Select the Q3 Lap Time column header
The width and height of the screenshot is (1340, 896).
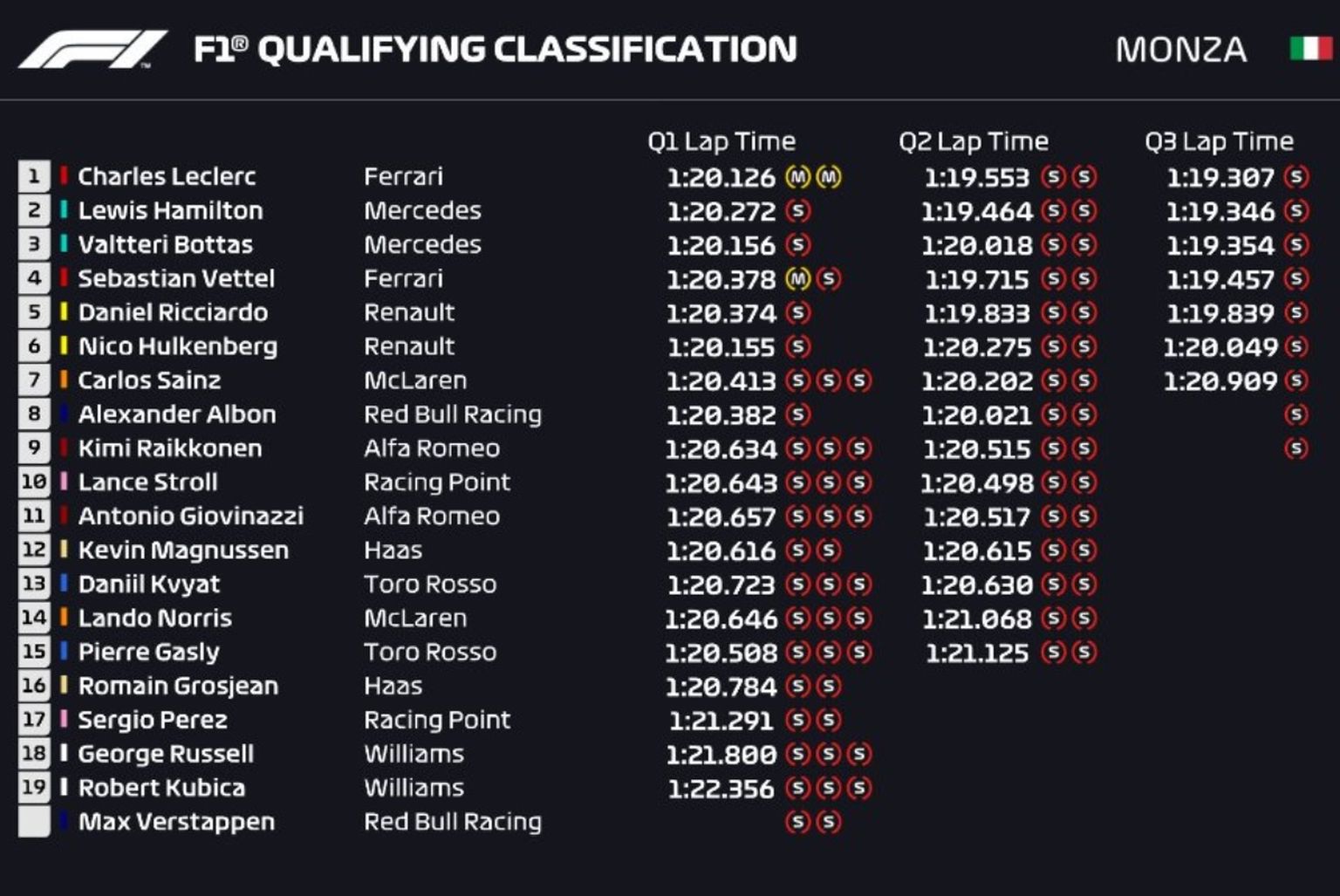(x=1219, y=141)
